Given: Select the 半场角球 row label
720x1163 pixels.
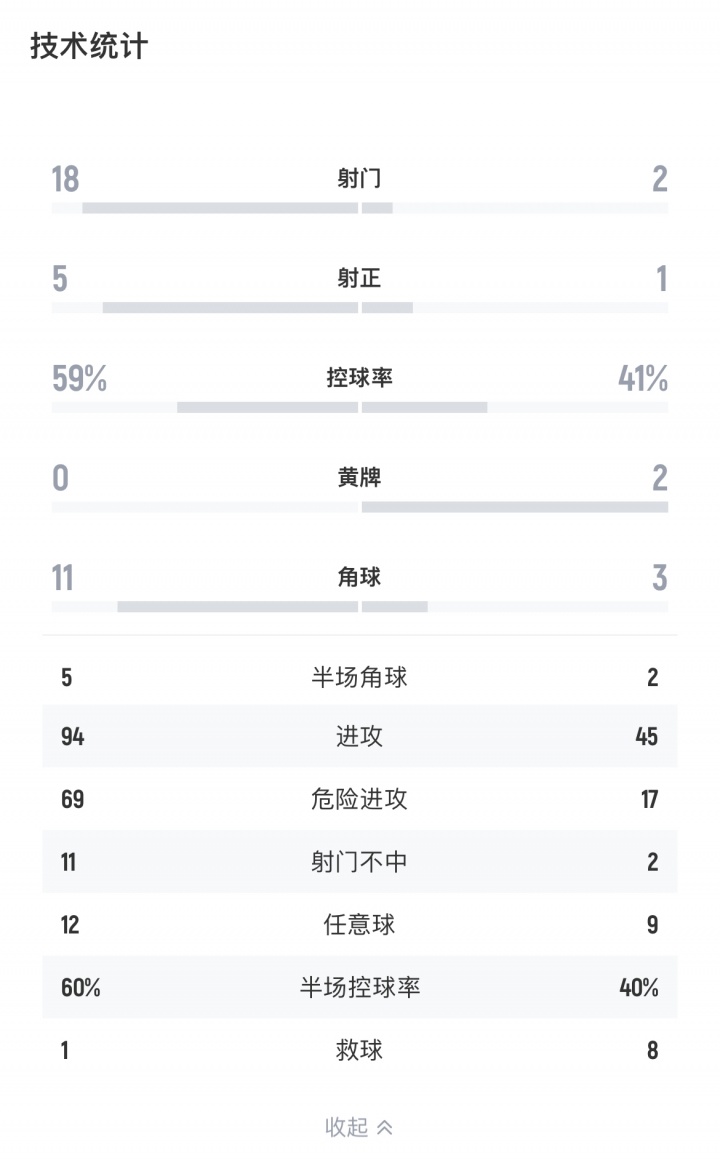Looking at the screenshot, I should [x=359, y=678].
